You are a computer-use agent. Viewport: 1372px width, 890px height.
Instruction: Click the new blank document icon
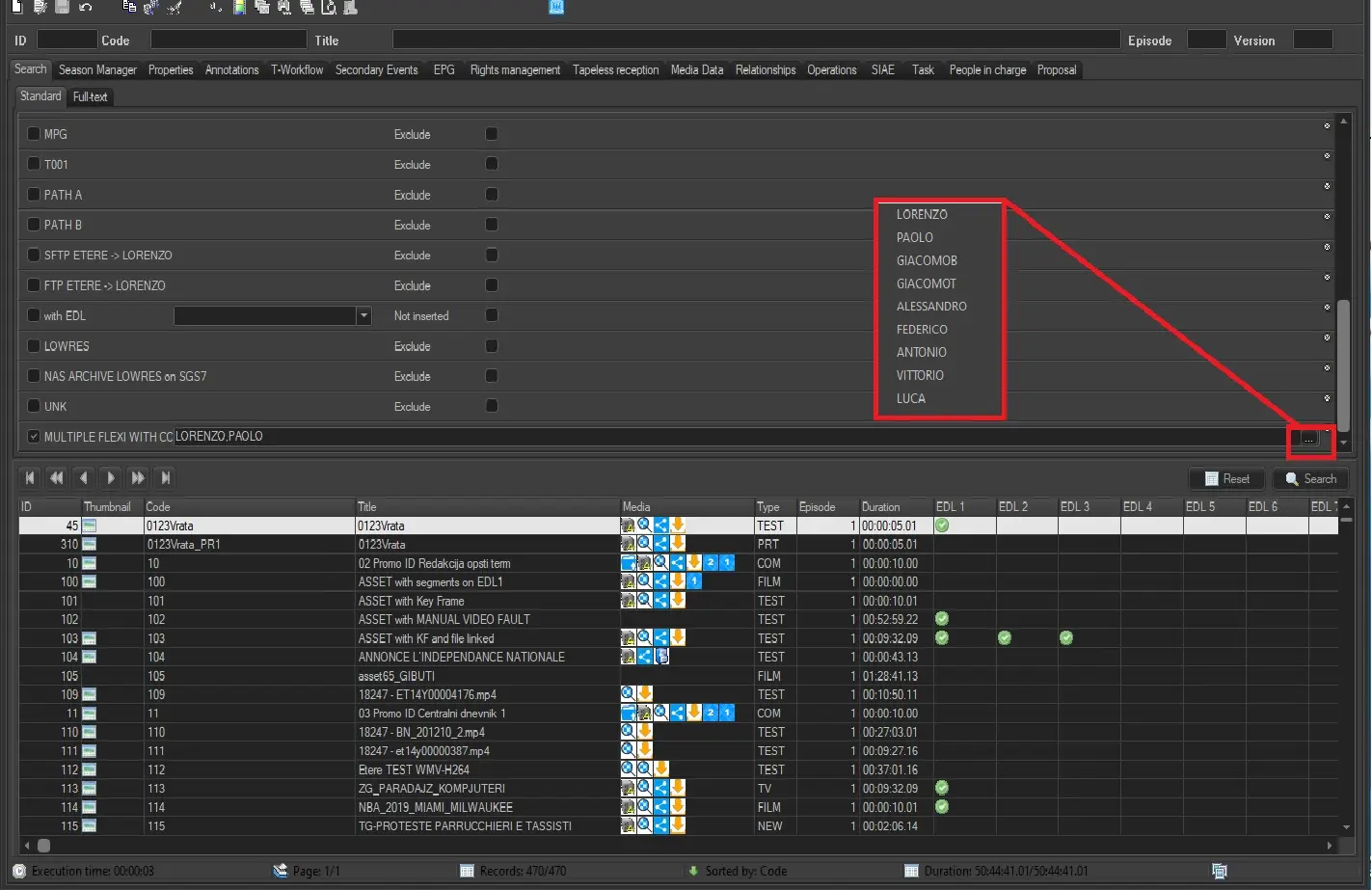coord(18,7)
